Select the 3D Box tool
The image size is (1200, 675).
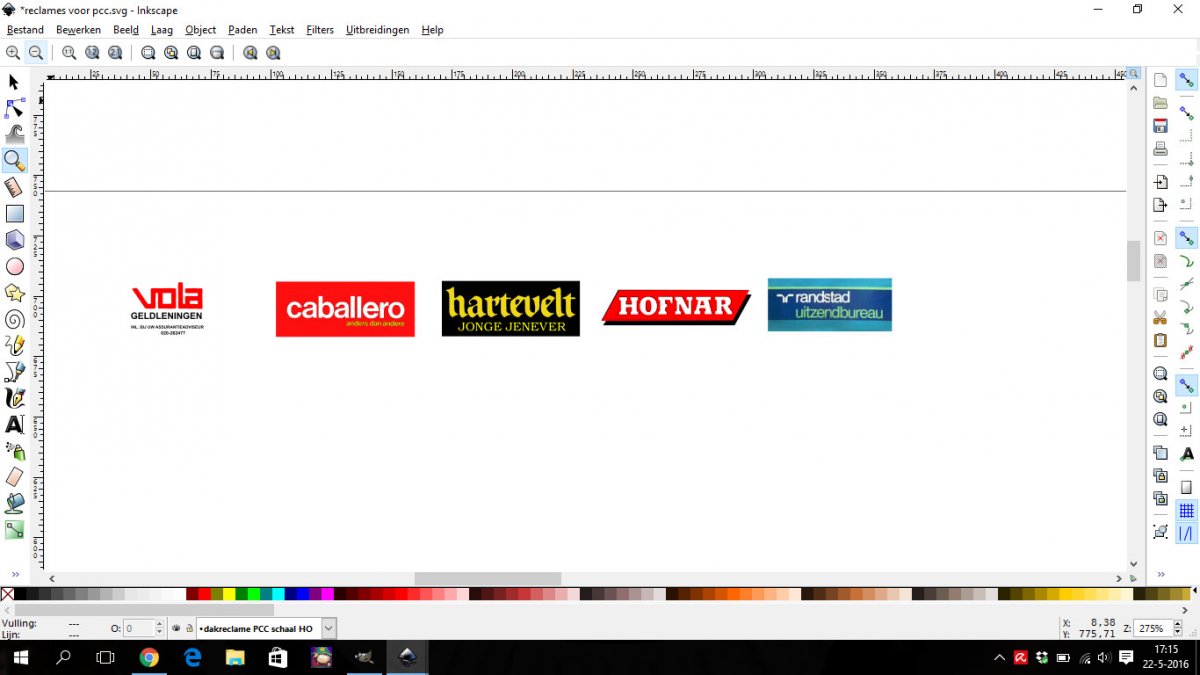[14, 240]
